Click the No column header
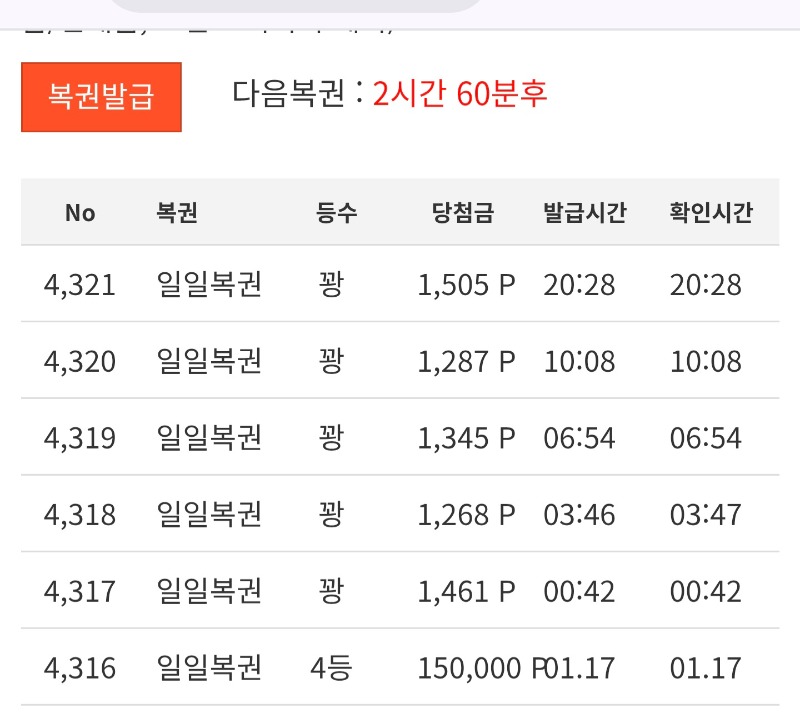This screenshot has width=800, height=718. [x=80, y=213]
